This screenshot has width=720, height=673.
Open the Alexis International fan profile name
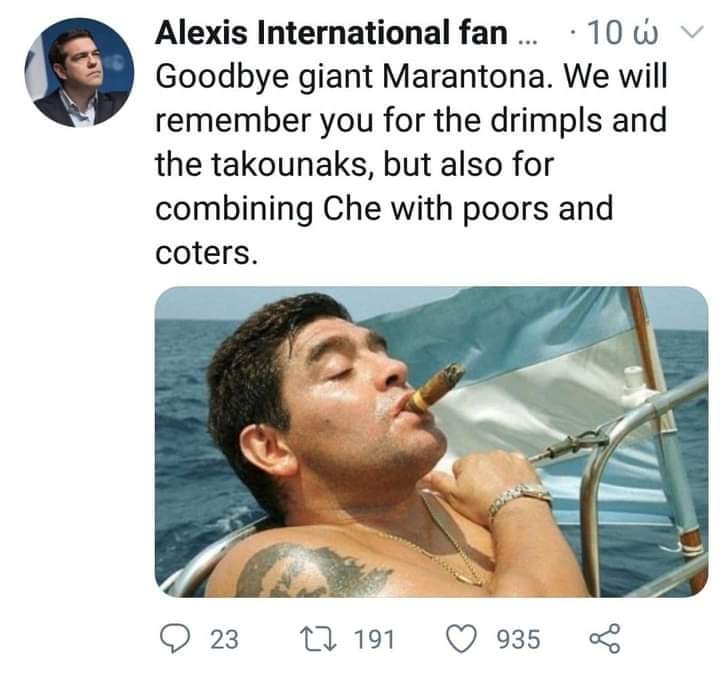point(332,33)
